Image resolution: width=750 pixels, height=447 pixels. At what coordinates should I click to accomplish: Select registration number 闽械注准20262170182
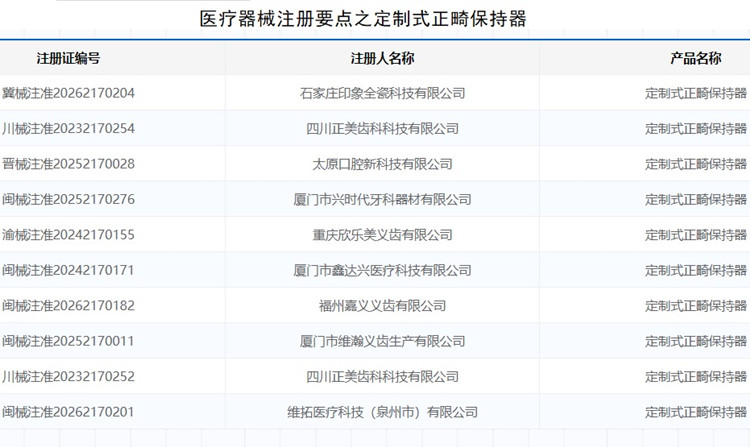(68, 305)
